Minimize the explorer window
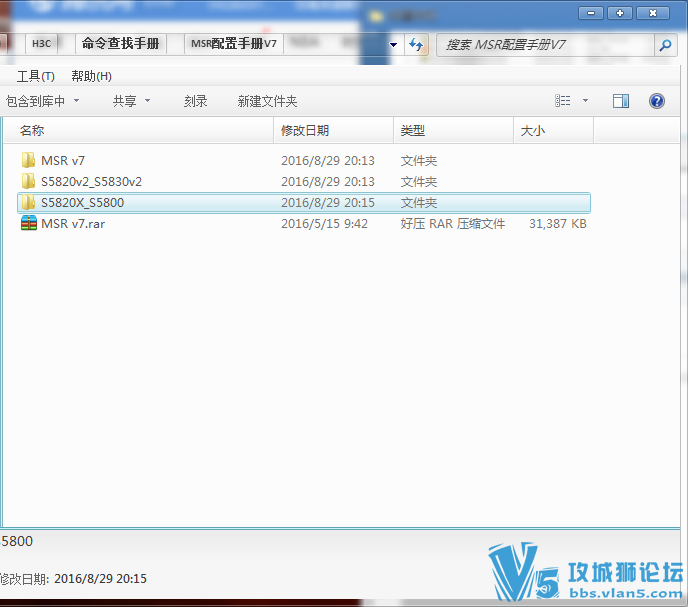 tap(591, 13)
